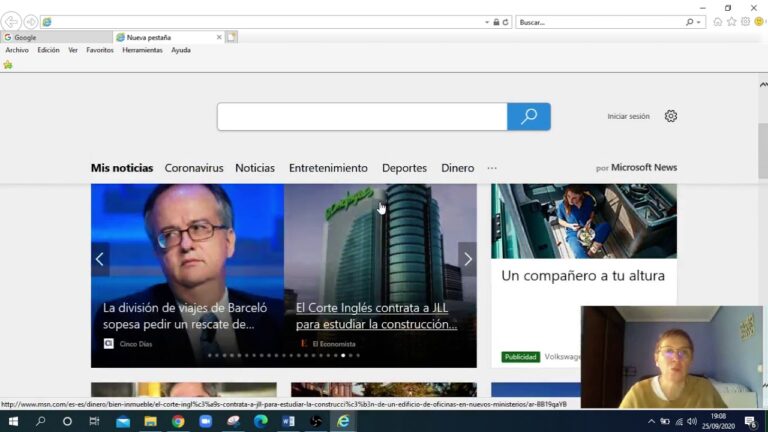The image size is (768, 432).
Task: Click the page vertical scrollbar thumb
Action: (x=763, y=151)
